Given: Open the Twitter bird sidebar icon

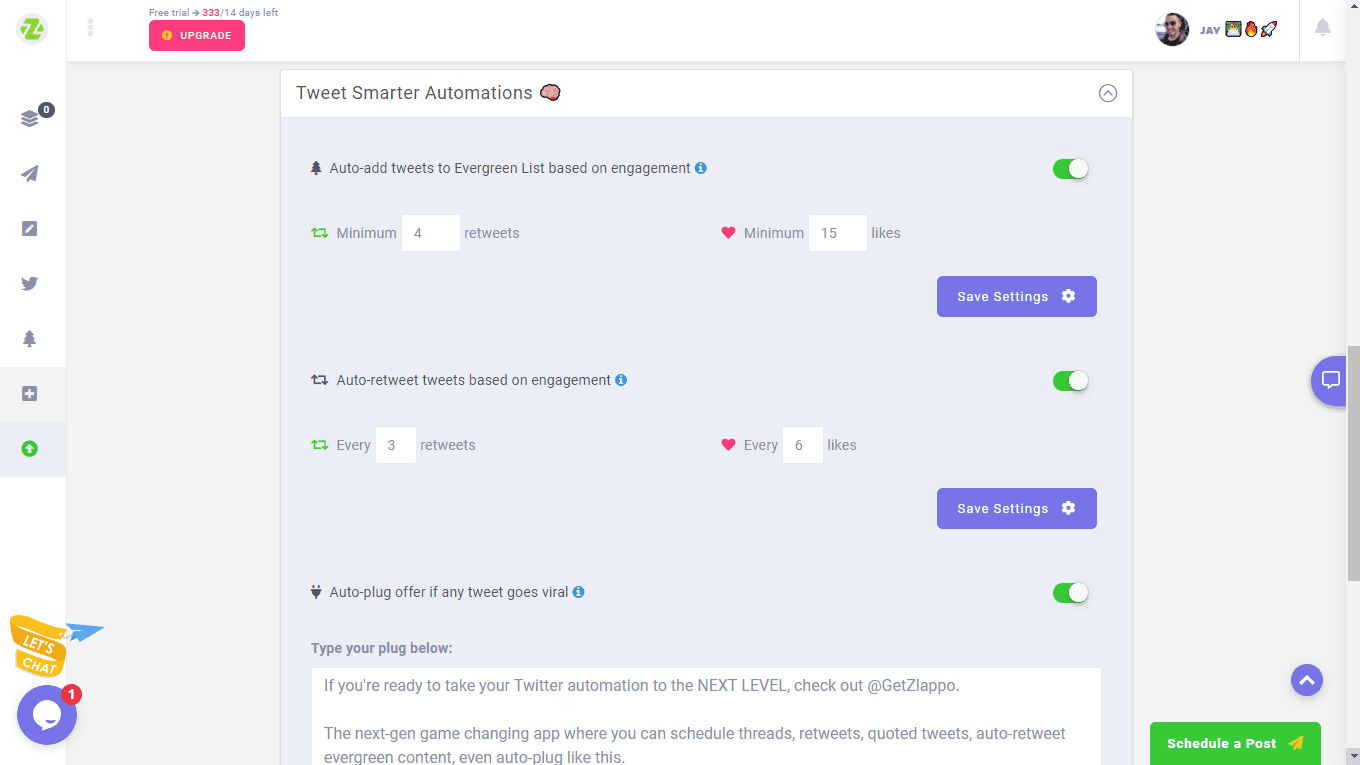Looking at the screenshot, I should [x=30, y=284].
